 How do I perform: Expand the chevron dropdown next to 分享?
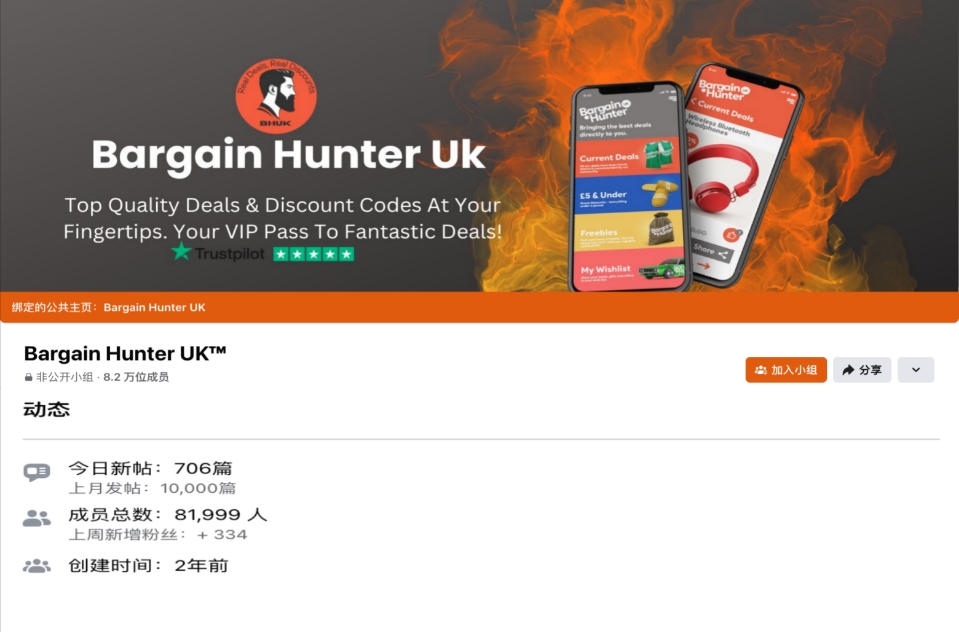pos(916,370)
